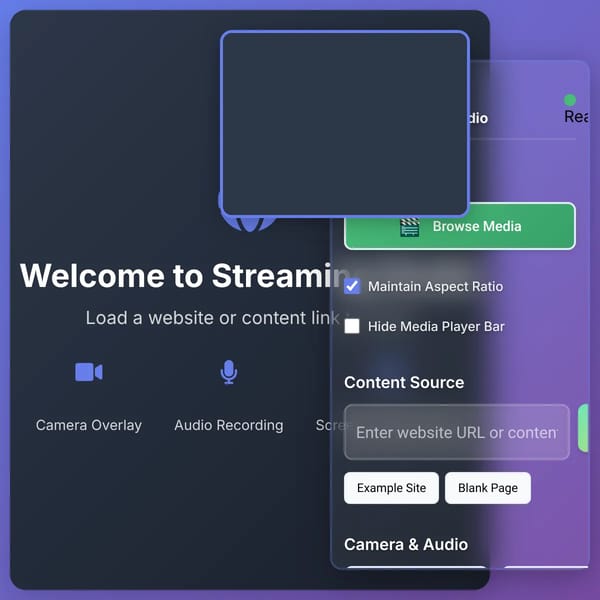Viewport: 600px width, 600px height.
Task: Uncheck Maintain Aspect Ratio checkbox
Action: [x=352, y=286]
